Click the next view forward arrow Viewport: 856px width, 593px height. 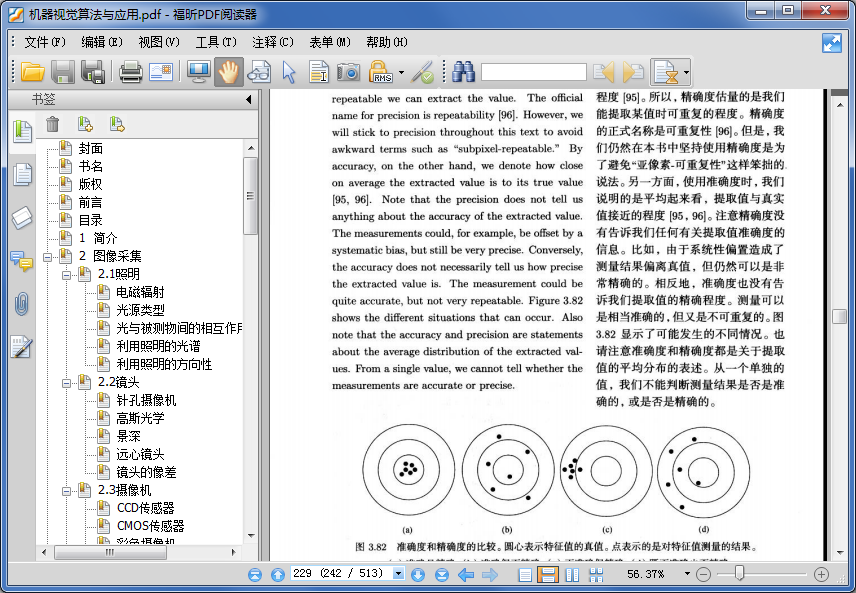click(490, 574)
